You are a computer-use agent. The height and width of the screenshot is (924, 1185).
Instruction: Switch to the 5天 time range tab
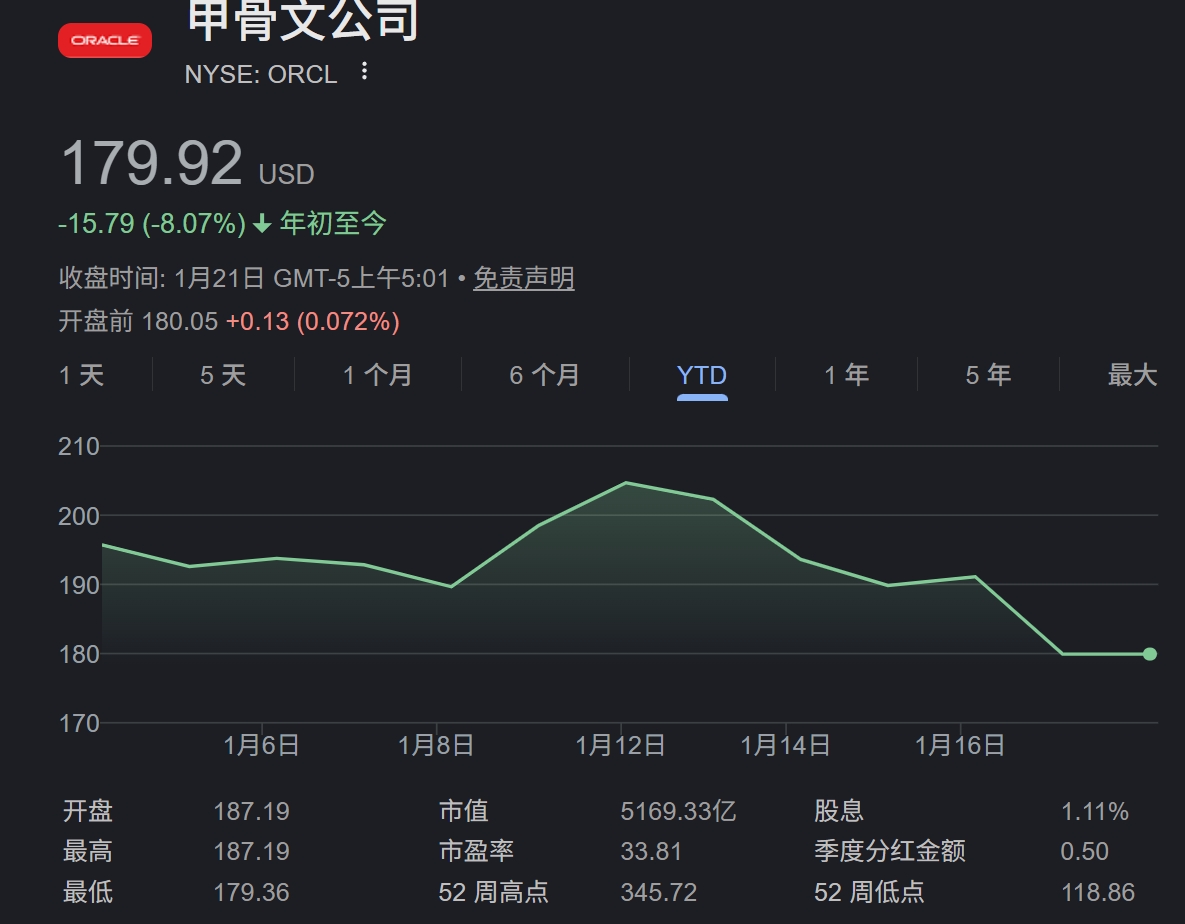coord(222,375)
